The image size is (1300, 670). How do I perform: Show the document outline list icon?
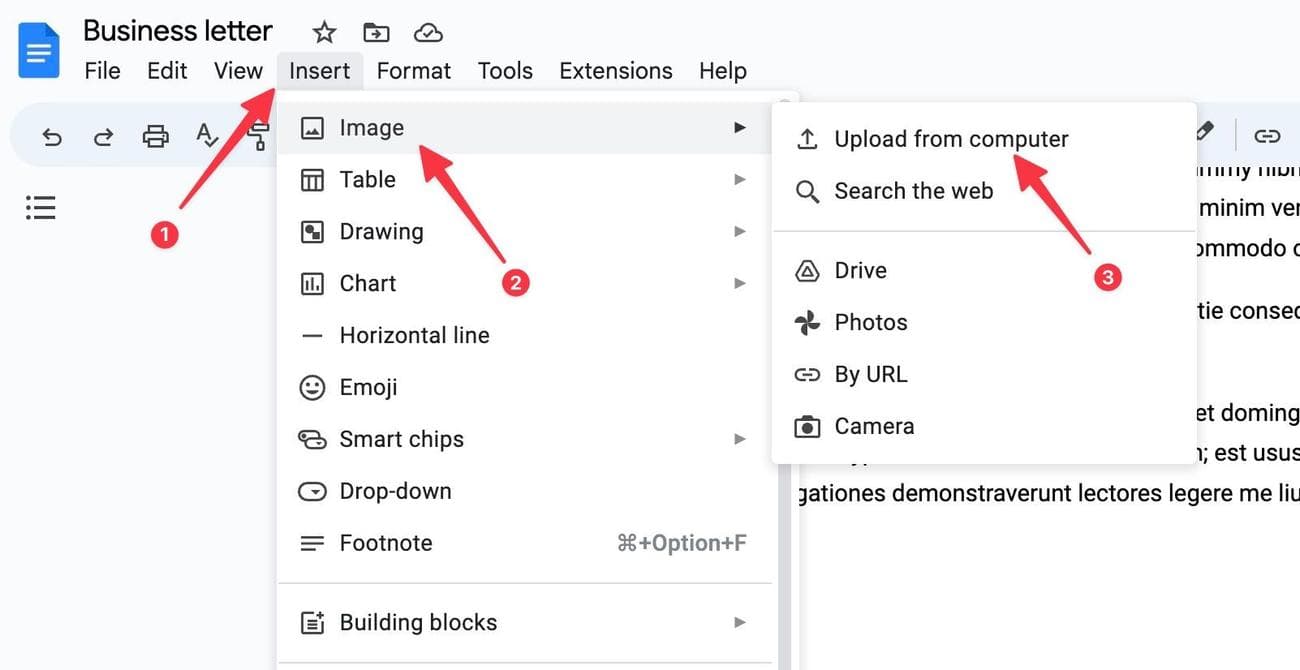point(40,208)
